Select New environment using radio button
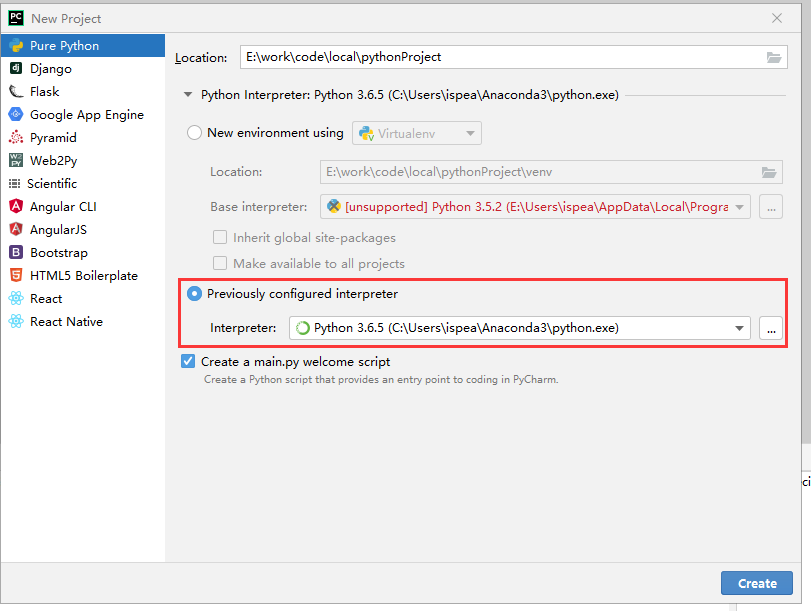Image resolution: width=811 pixels, height=611 pixels. click(x=194, y=133)
